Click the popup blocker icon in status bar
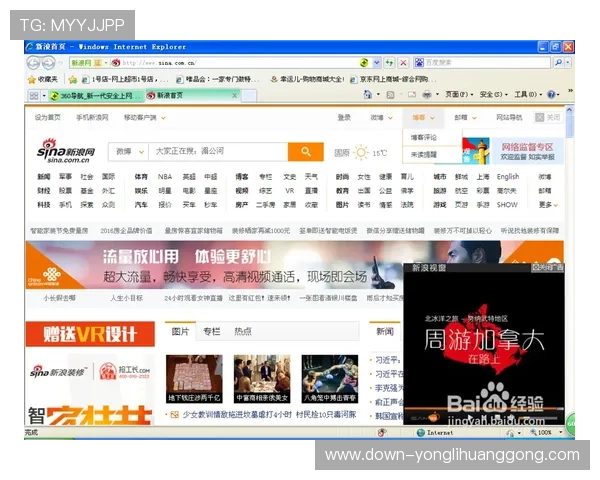 pos(382,433)
